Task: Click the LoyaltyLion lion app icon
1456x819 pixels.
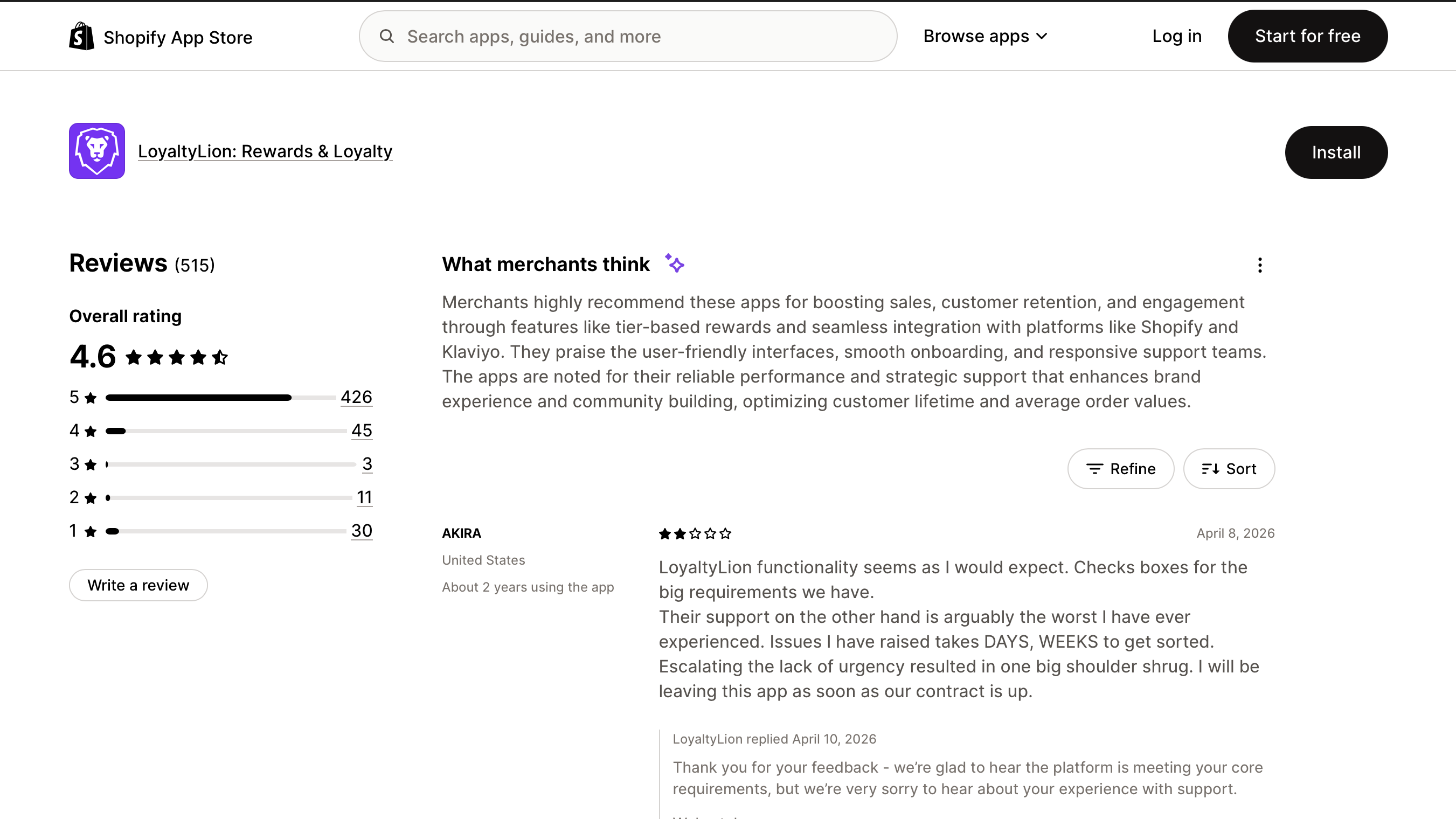Action: [96, 151]
